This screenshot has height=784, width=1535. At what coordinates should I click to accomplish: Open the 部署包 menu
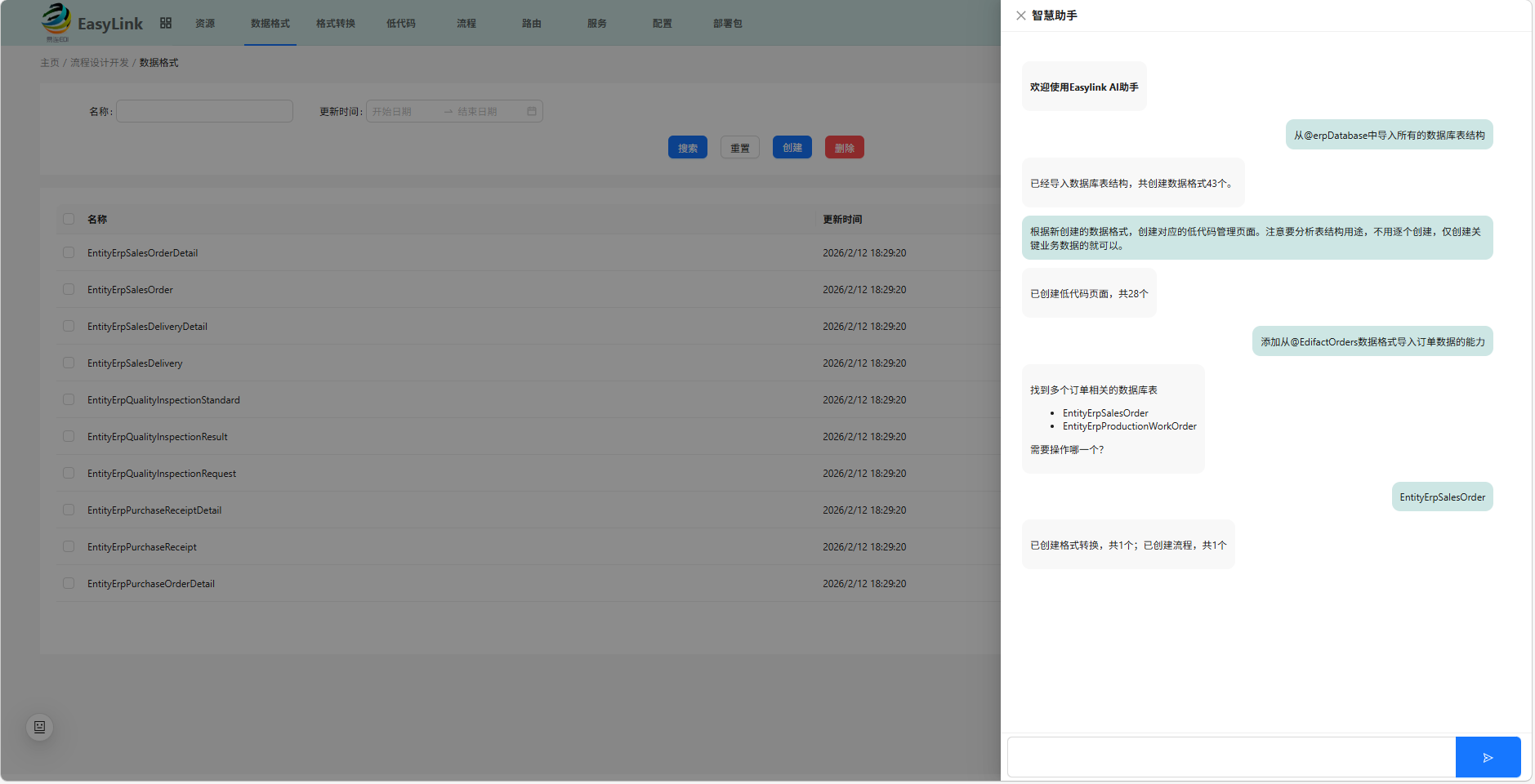click(x=728, y=24)
